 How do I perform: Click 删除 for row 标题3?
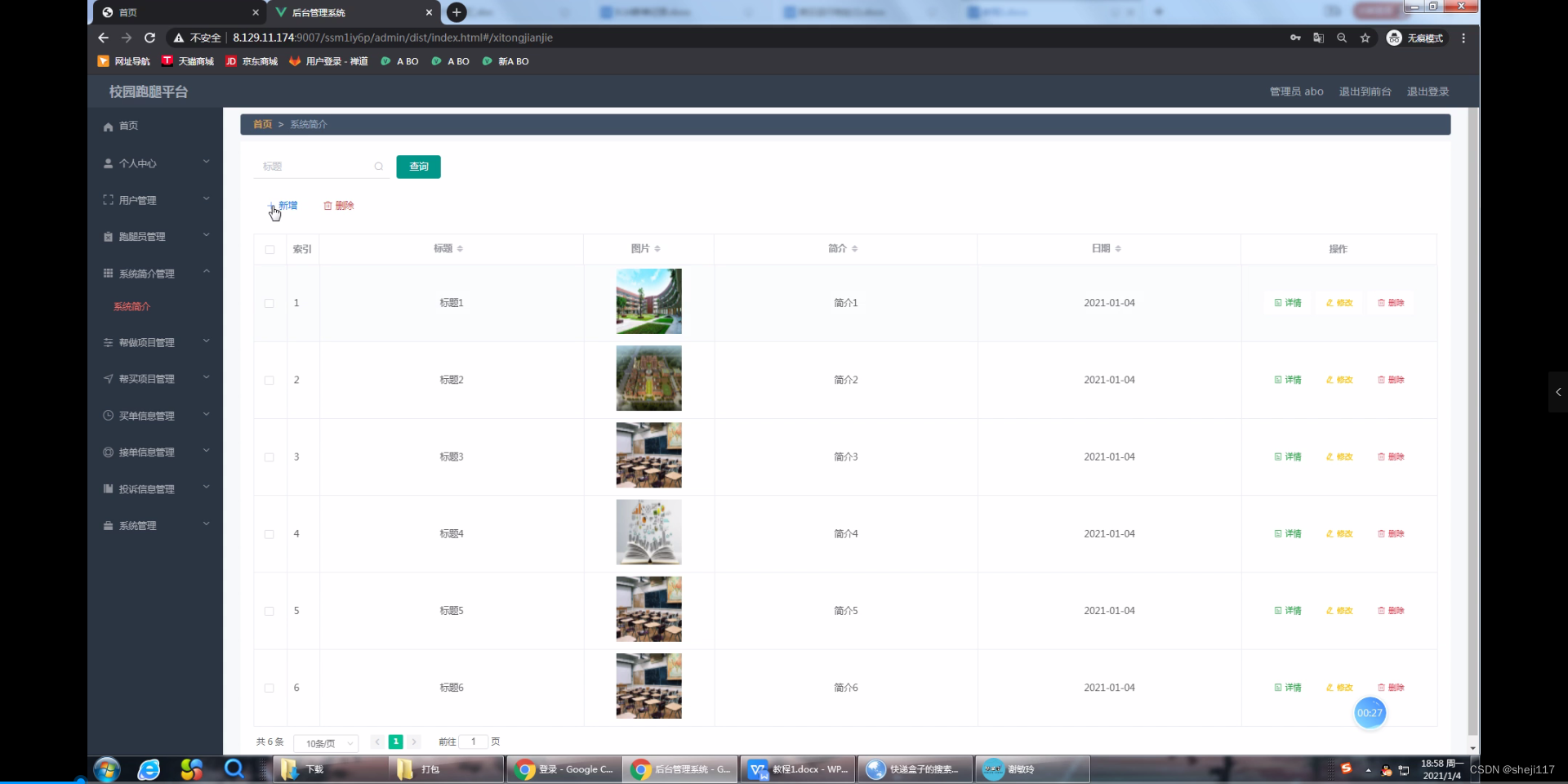[1391, 457]
